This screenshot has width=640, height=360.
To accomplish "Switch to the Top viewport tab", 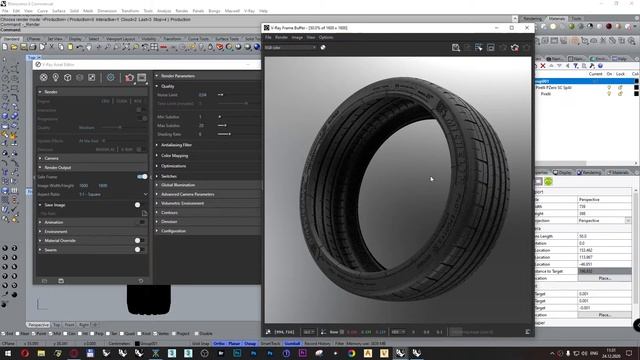I will pyautogui.click(x=57, y=325).
